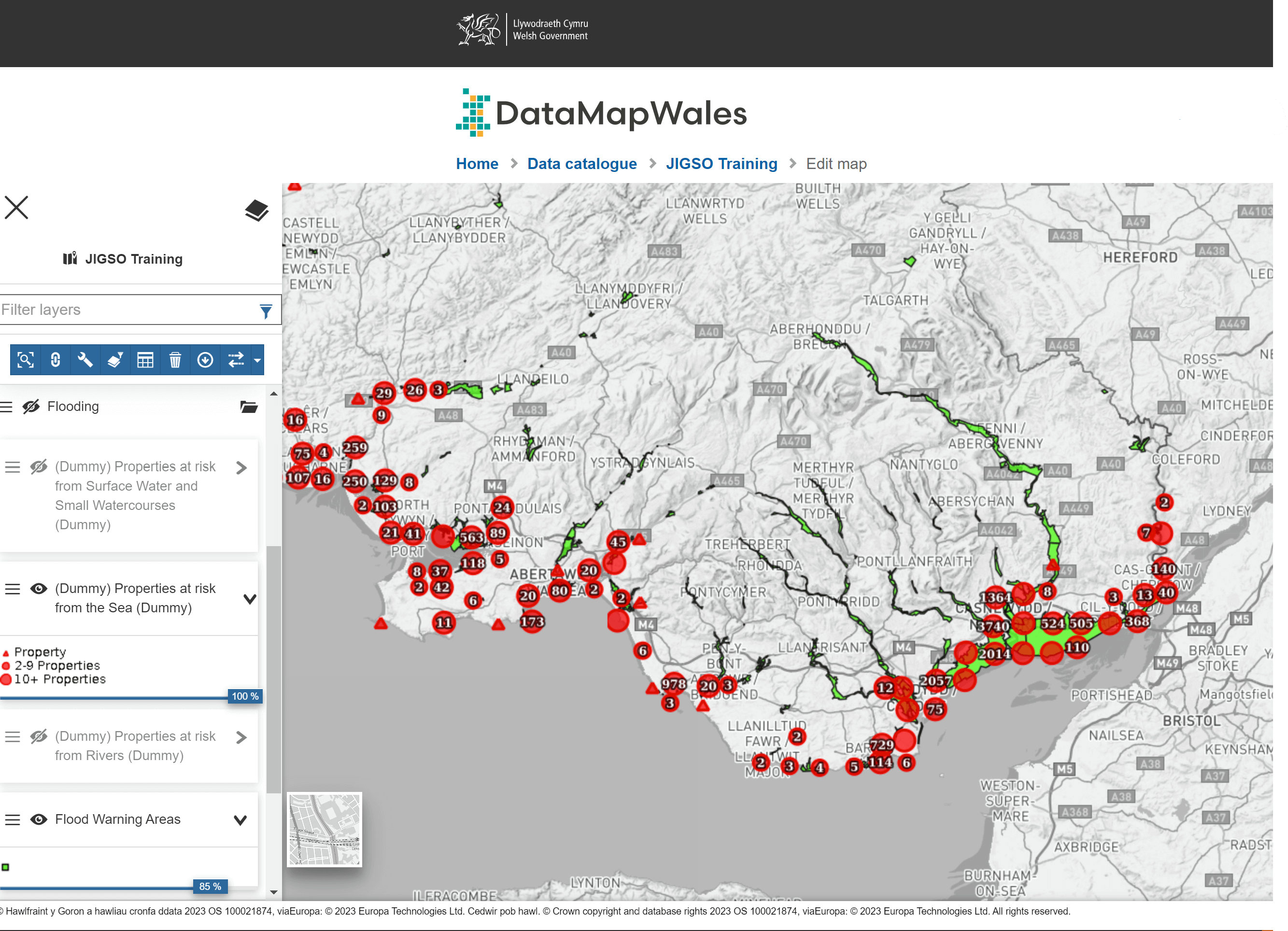The image size is (1288, 931).
Task: Click the funnel icon in Filter layers box
Action: tap(266, 310)
